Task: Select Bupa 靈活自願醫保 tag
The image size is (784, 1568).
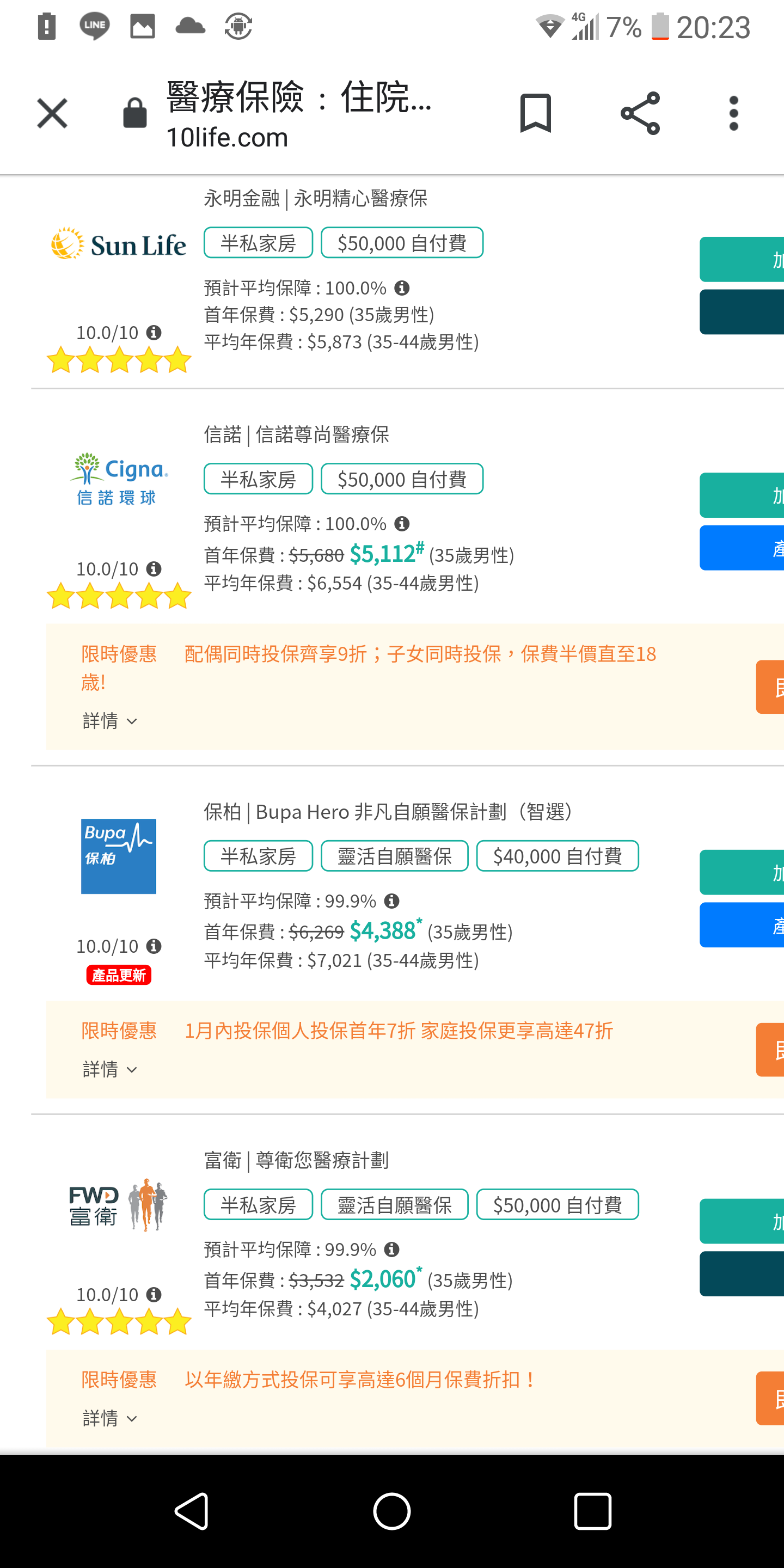Action: tap(394, 856)
